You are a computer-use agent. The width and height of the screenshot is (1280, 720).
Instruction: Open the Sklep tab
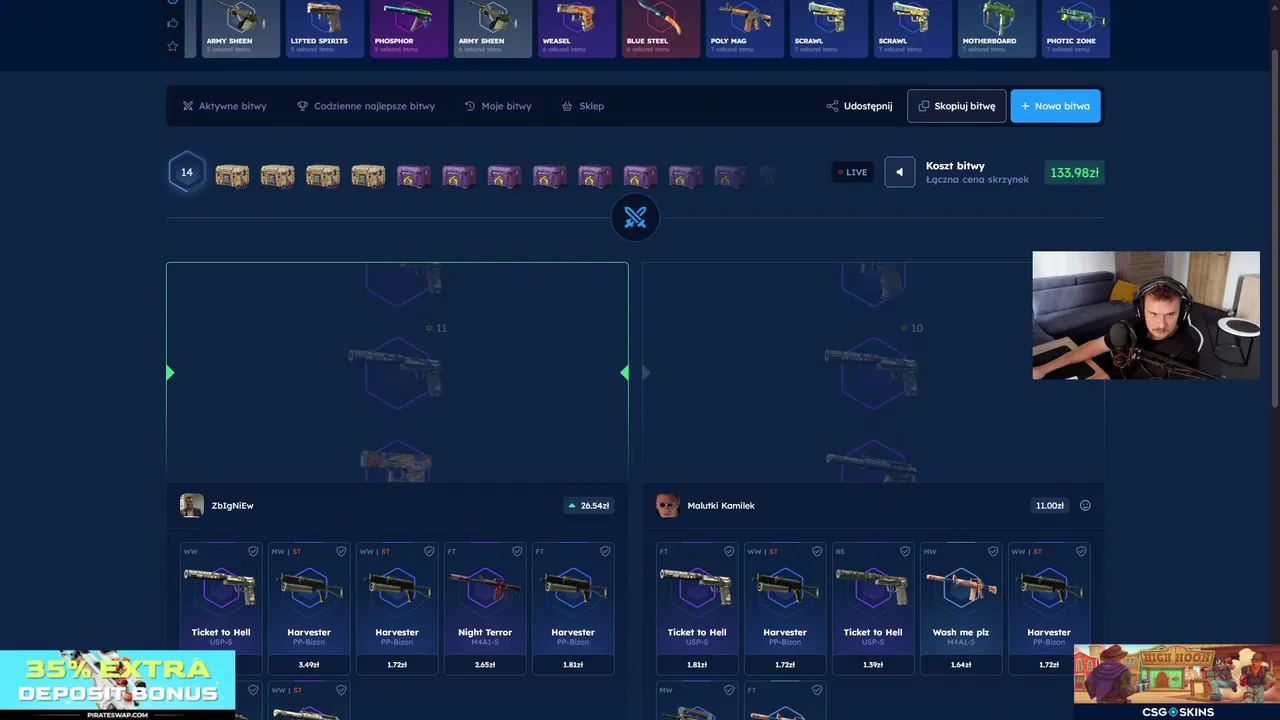pos(583,106)
